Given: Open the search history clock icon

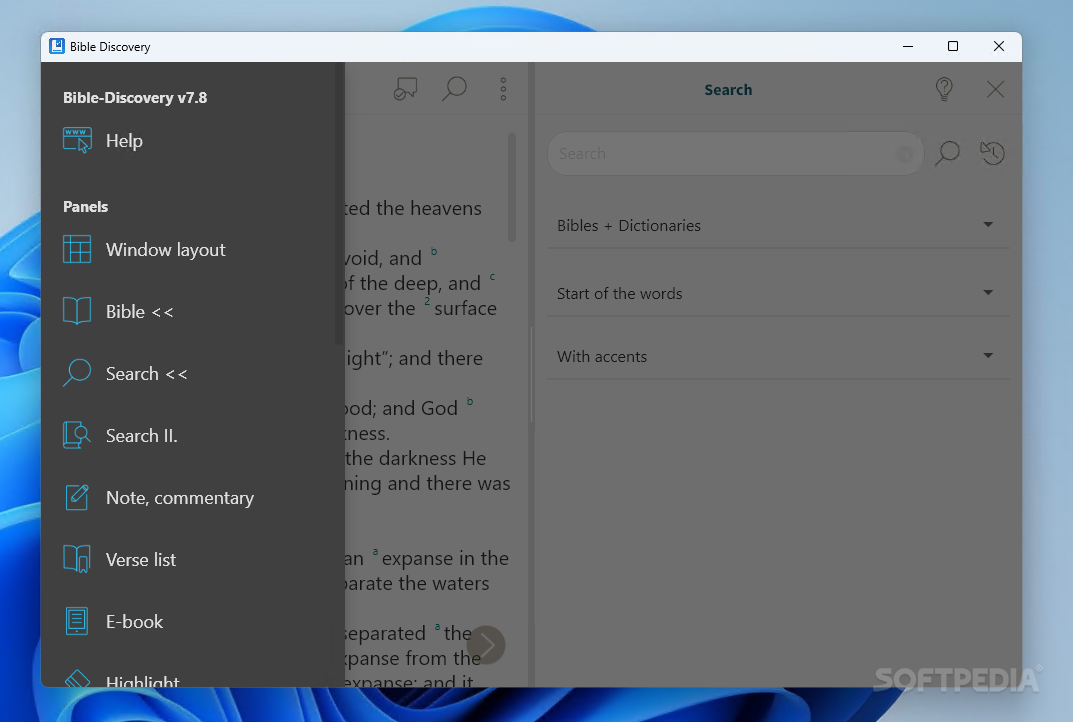Looking at the screenshot, I should [992, 153].
